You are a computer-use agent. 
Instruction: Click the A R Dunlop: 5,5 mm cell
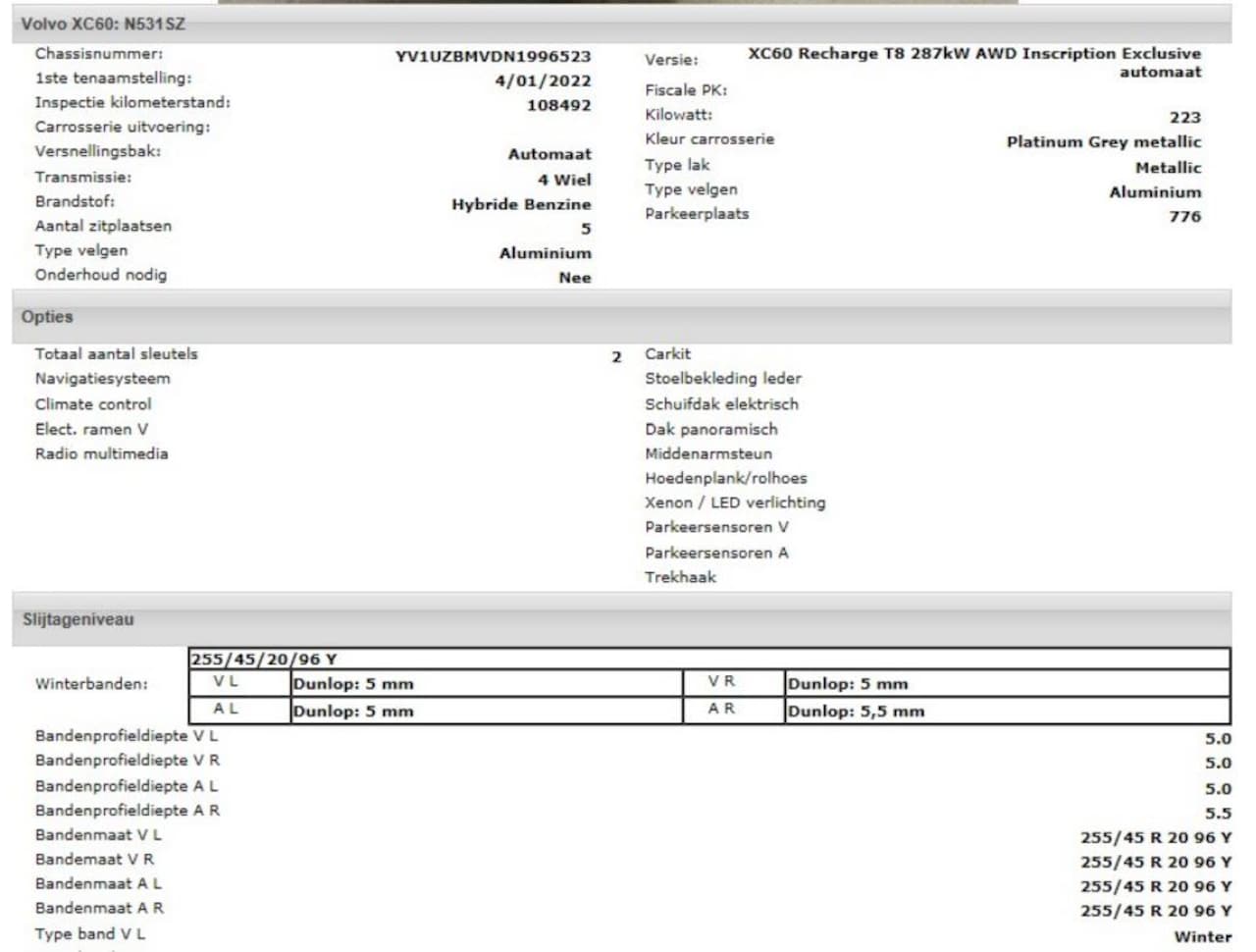[1007, 712]
